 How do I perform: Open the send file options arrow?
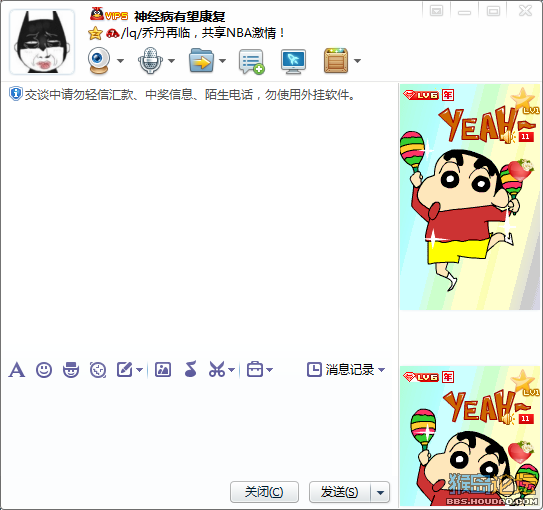click(x=222, y=61)
